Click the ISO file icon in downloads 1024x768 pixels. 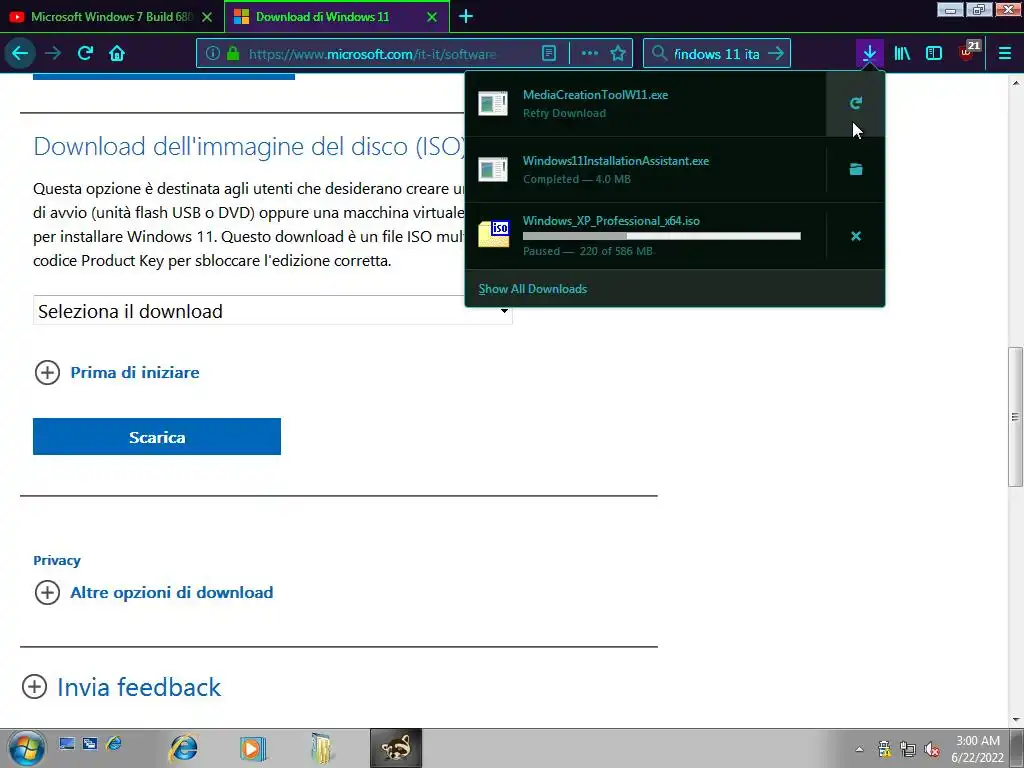pyautogui.click(x=494, y=234)
